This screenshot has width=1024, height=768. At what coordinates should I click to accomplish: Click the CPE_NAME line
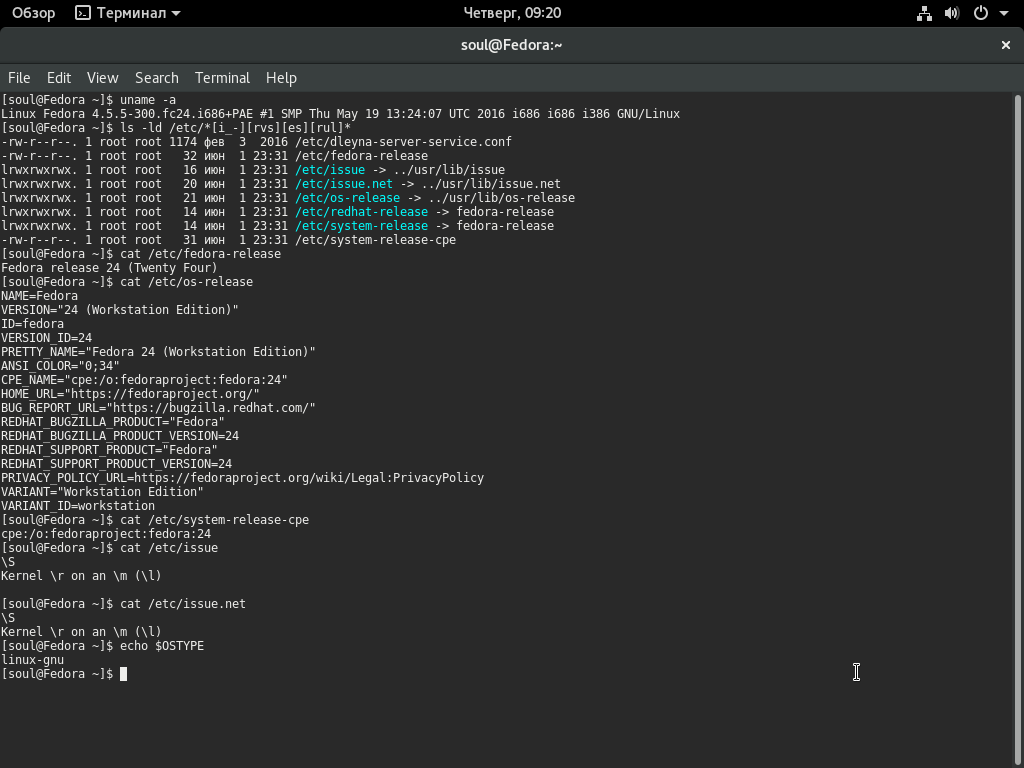coord(144,380)
